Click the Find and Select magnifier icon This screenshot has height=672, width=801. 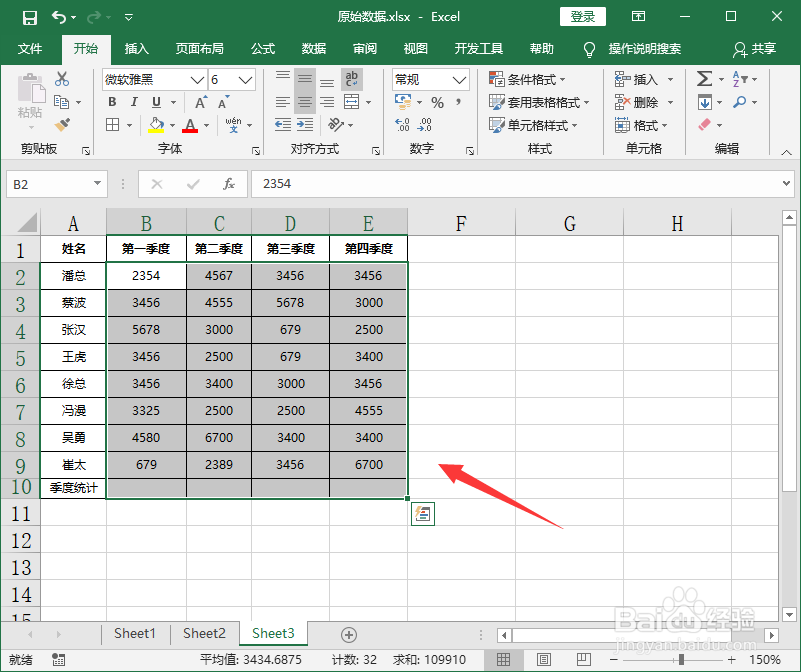click(739, 102)
